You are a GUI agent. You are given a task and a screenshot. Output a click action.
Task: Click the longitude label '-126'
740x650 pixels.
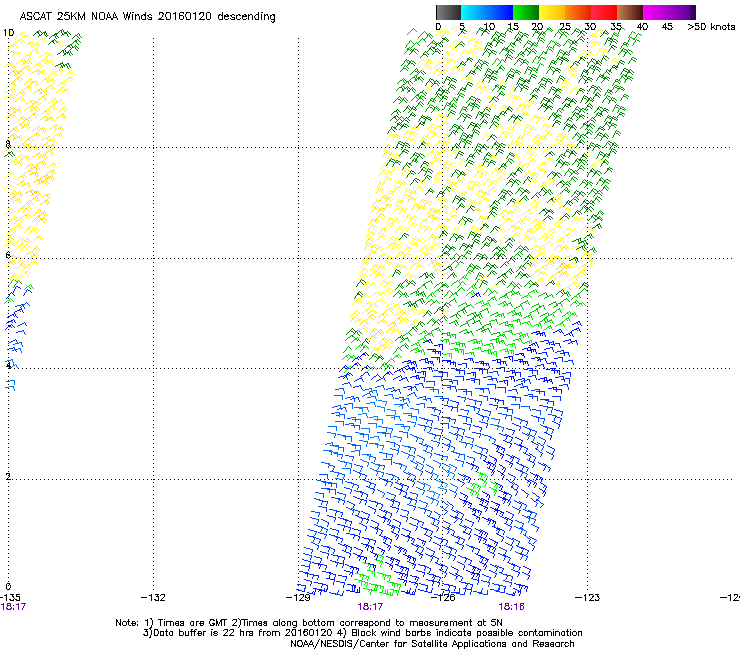443,598
